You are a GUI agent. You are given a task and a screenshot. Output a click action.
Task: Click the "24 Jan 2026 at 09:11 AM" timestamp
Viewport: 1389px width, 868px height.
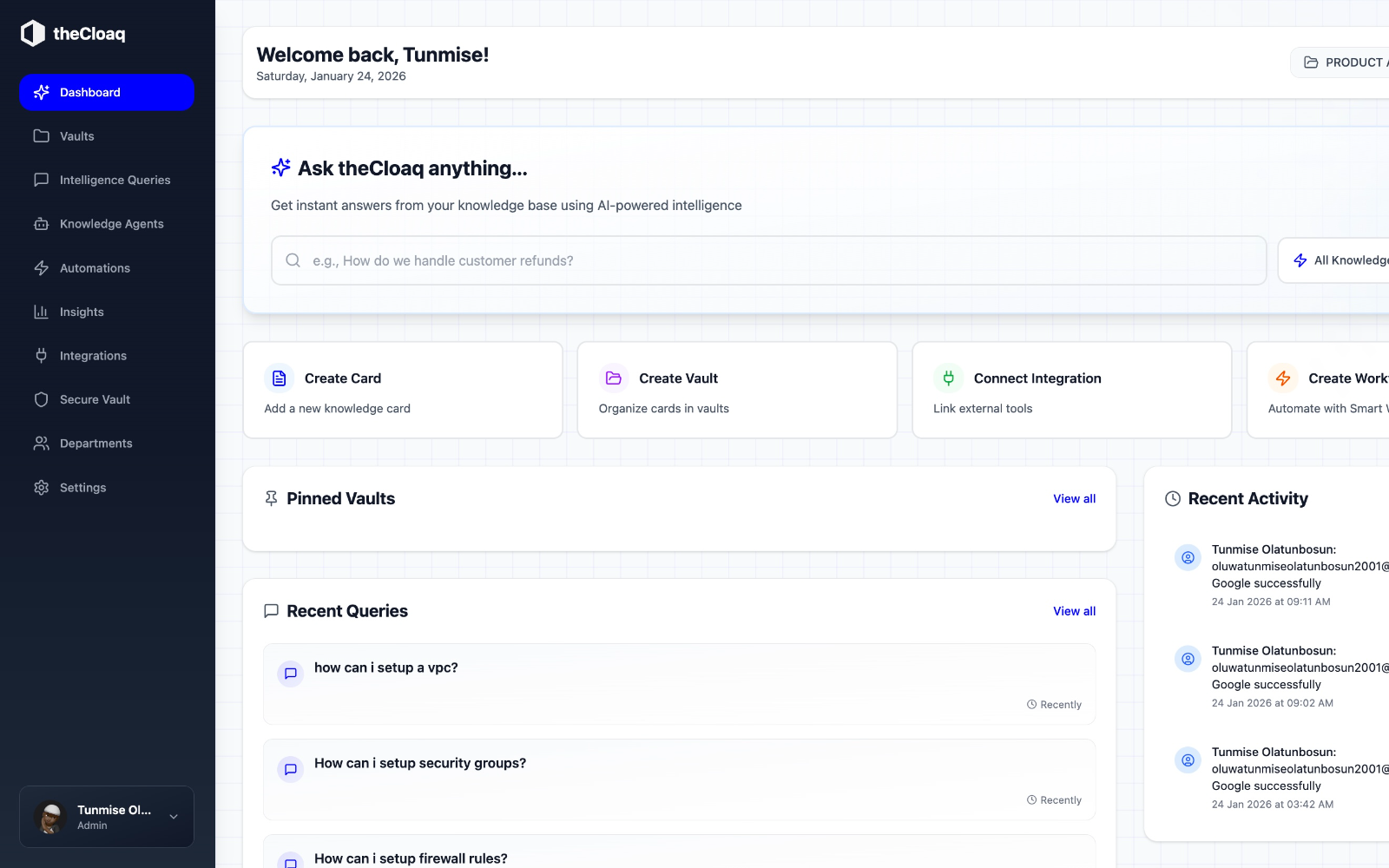tap(1271, 602)
